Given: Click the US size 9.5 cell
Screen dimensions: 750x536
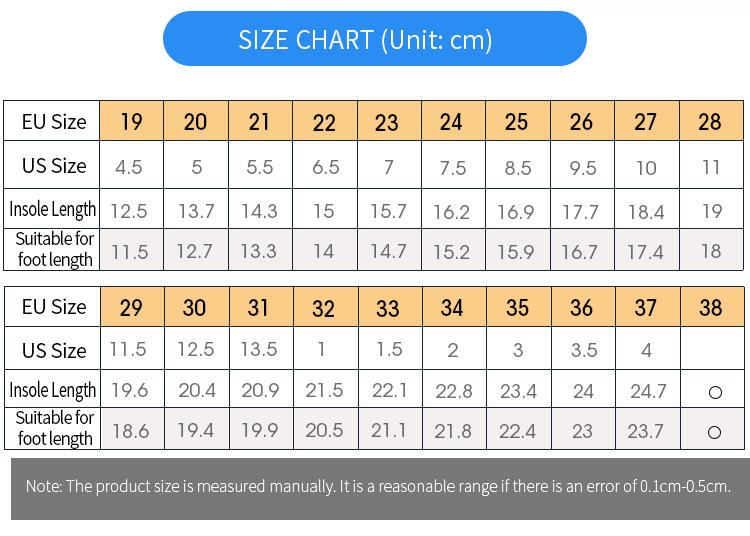Looking at the screenshot, I should 582,167.
